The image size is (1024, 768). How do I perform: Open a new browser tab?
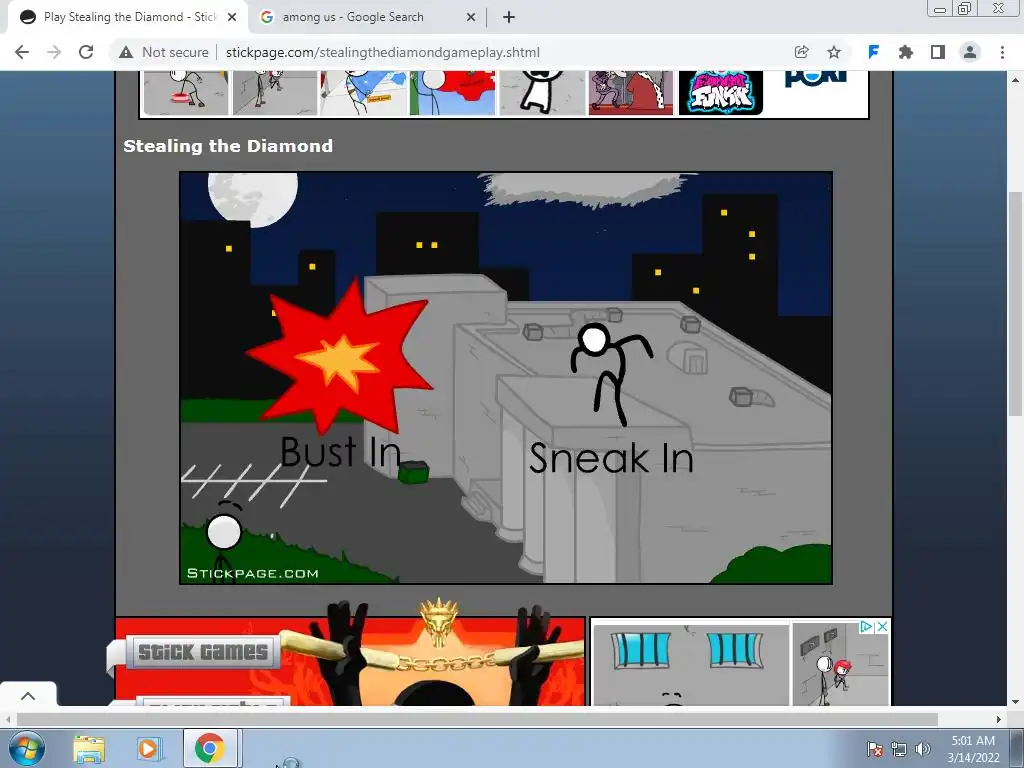[x=509, y=18]
